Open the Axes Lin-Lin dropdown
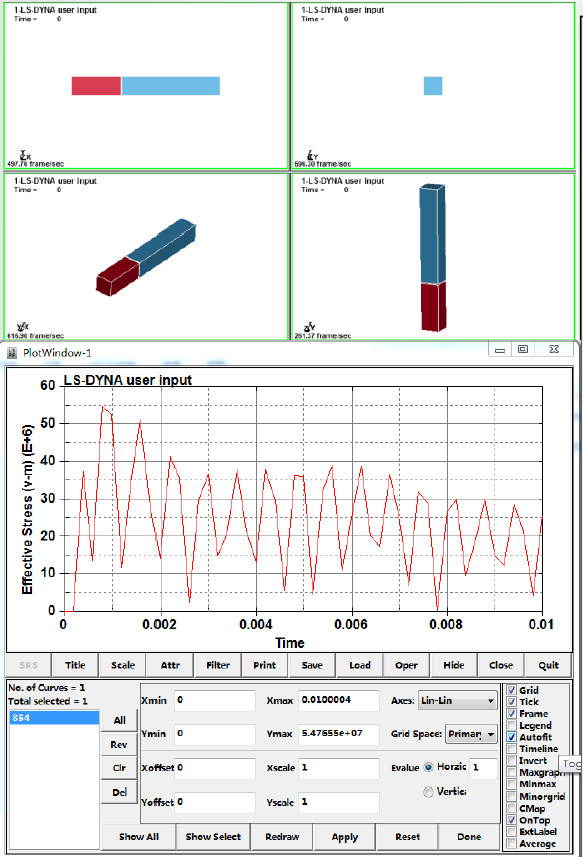This screenshot has height=857, width=583. pyautogui.click(x=458, y=701)
